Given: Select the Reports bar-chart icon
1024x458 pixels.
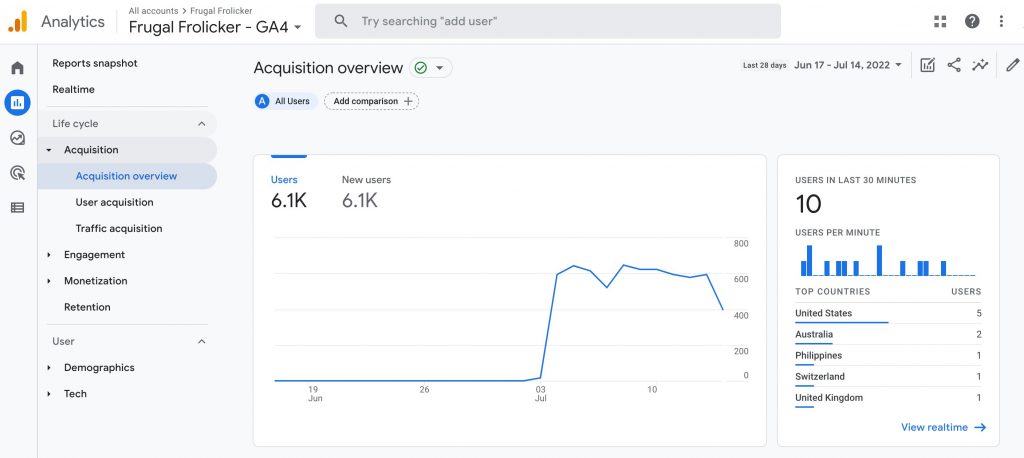Looking at the screenshot, I should coord(18,103).
